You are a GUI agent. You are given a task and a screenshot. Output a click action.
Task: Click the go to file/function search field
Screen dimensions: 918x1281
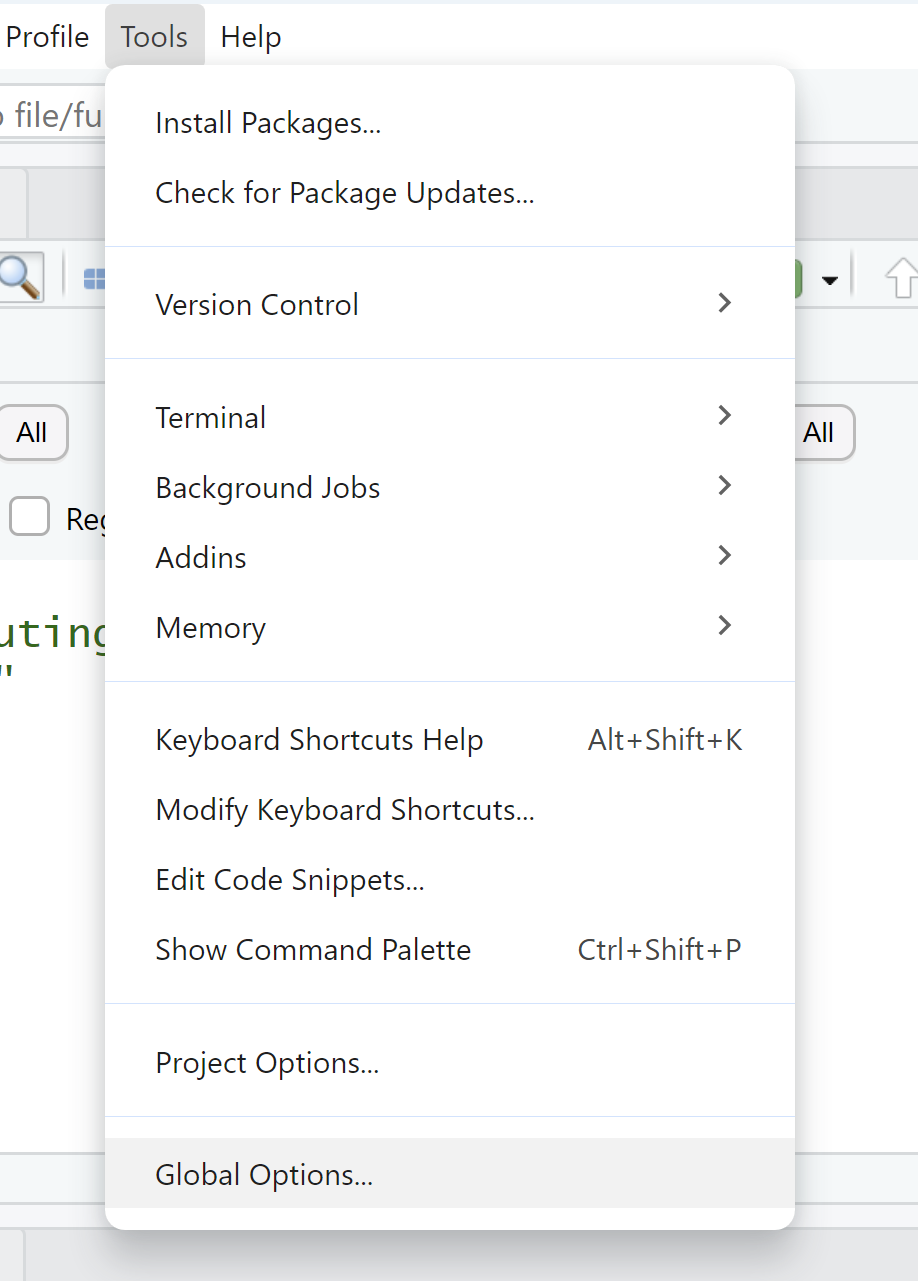click(x=52, y=117)
